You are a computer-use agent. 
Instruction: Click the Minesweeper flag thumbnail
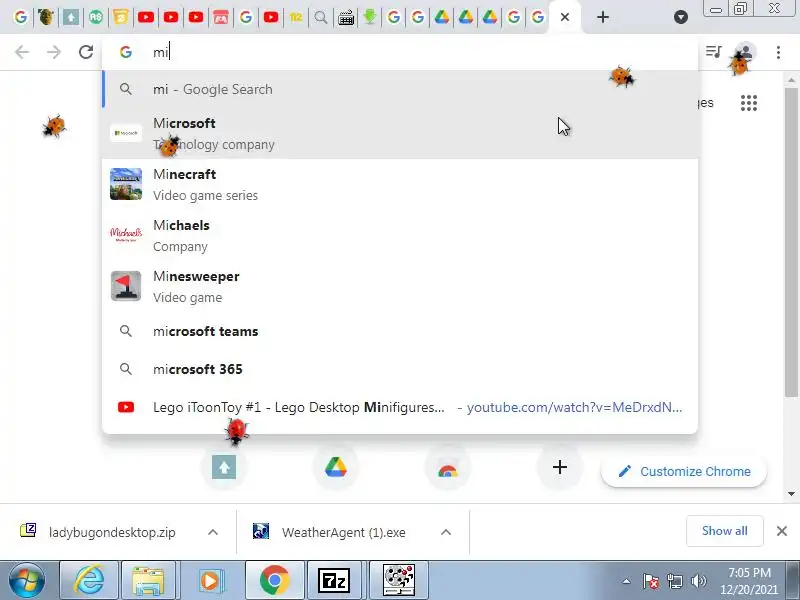tap(126, 286)
